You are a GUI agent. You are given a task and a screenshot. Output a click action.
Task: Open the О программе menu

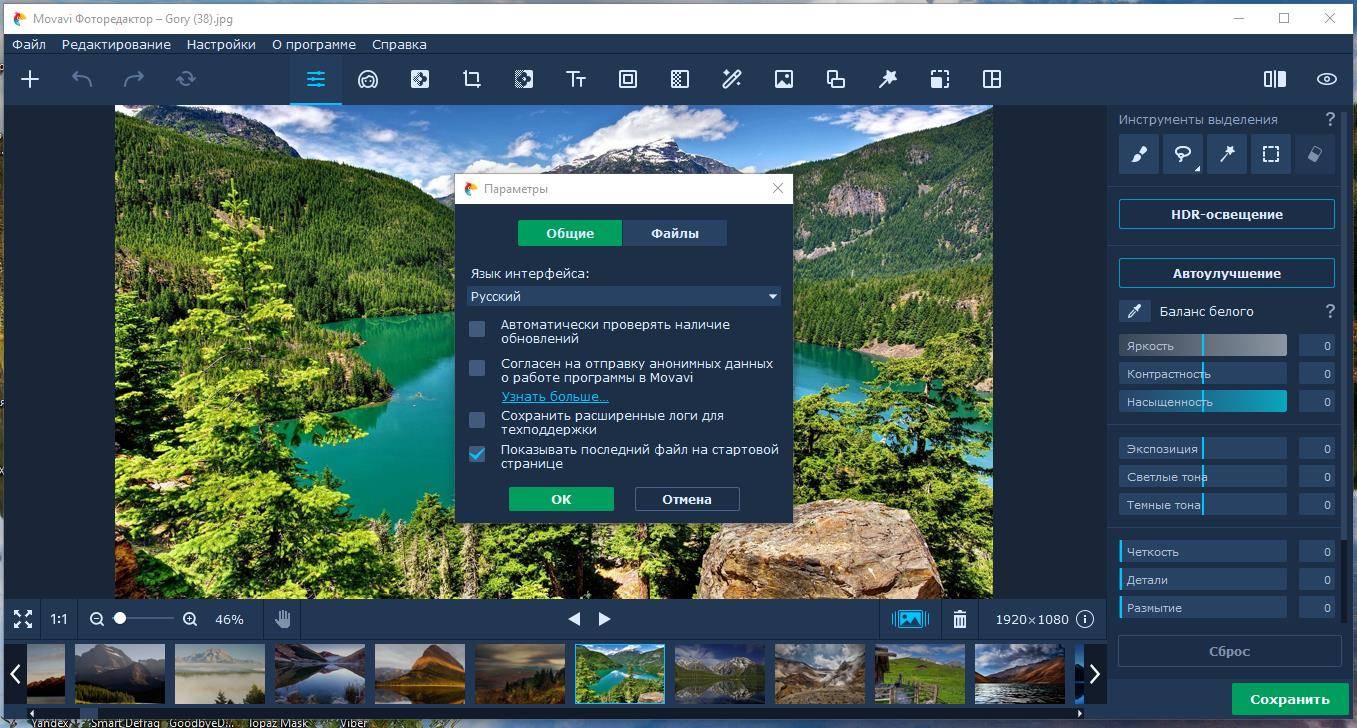point(314,44)
